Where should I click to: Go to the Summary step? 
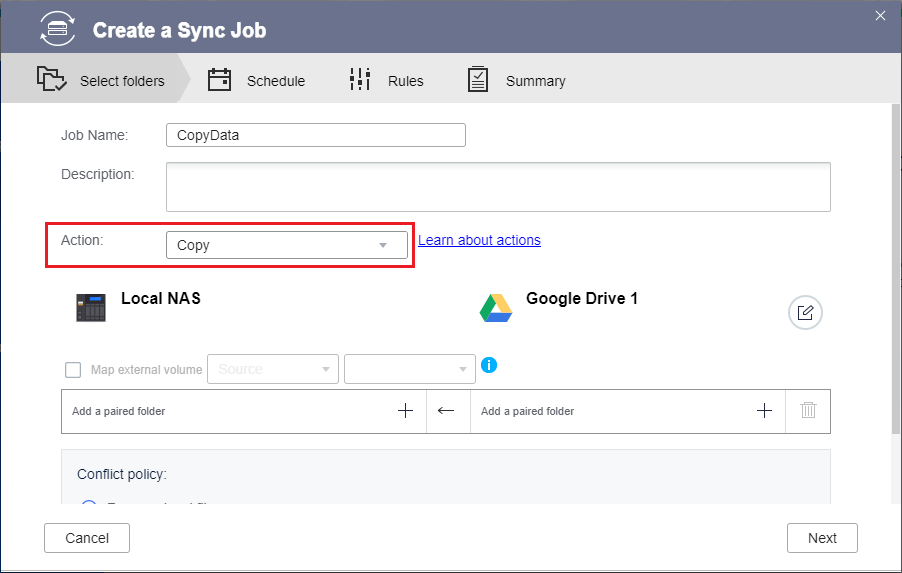(517, 80)
